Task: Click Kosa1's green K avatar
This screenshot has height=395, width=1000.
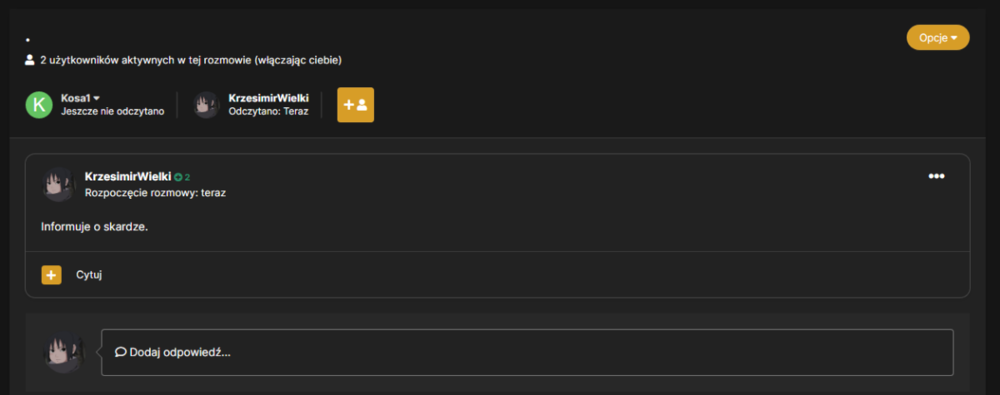Action: tap(39, 105)
